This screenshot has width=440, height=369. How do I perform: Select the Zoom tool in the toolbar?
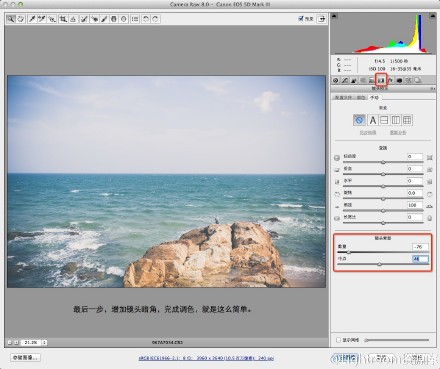click(x=11, y=19)
